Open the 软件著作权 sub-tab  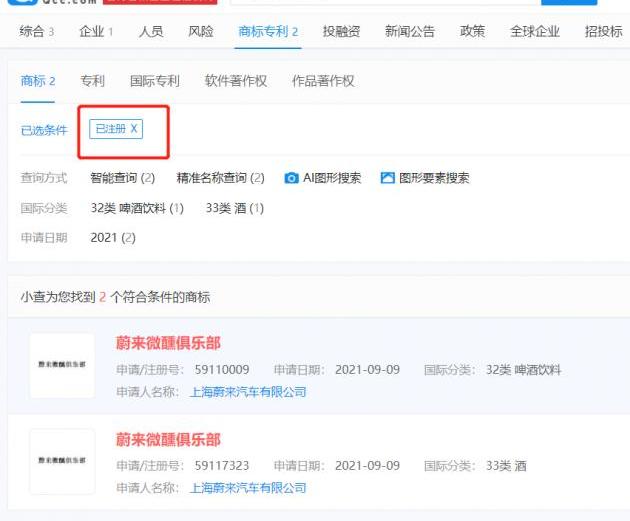click(x=235, y=81)
